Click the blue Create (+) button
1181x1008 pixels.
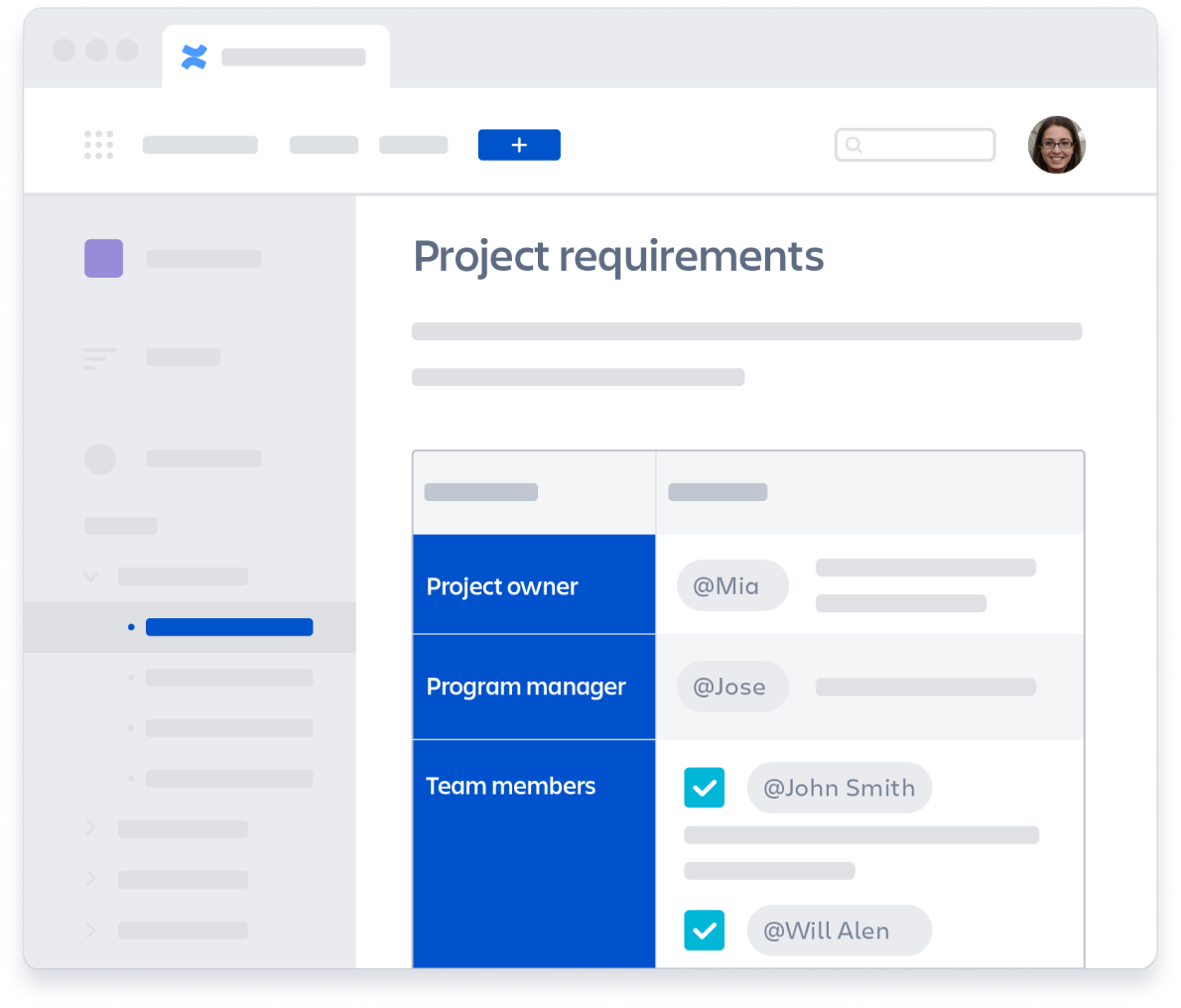[x=519, y=145]
